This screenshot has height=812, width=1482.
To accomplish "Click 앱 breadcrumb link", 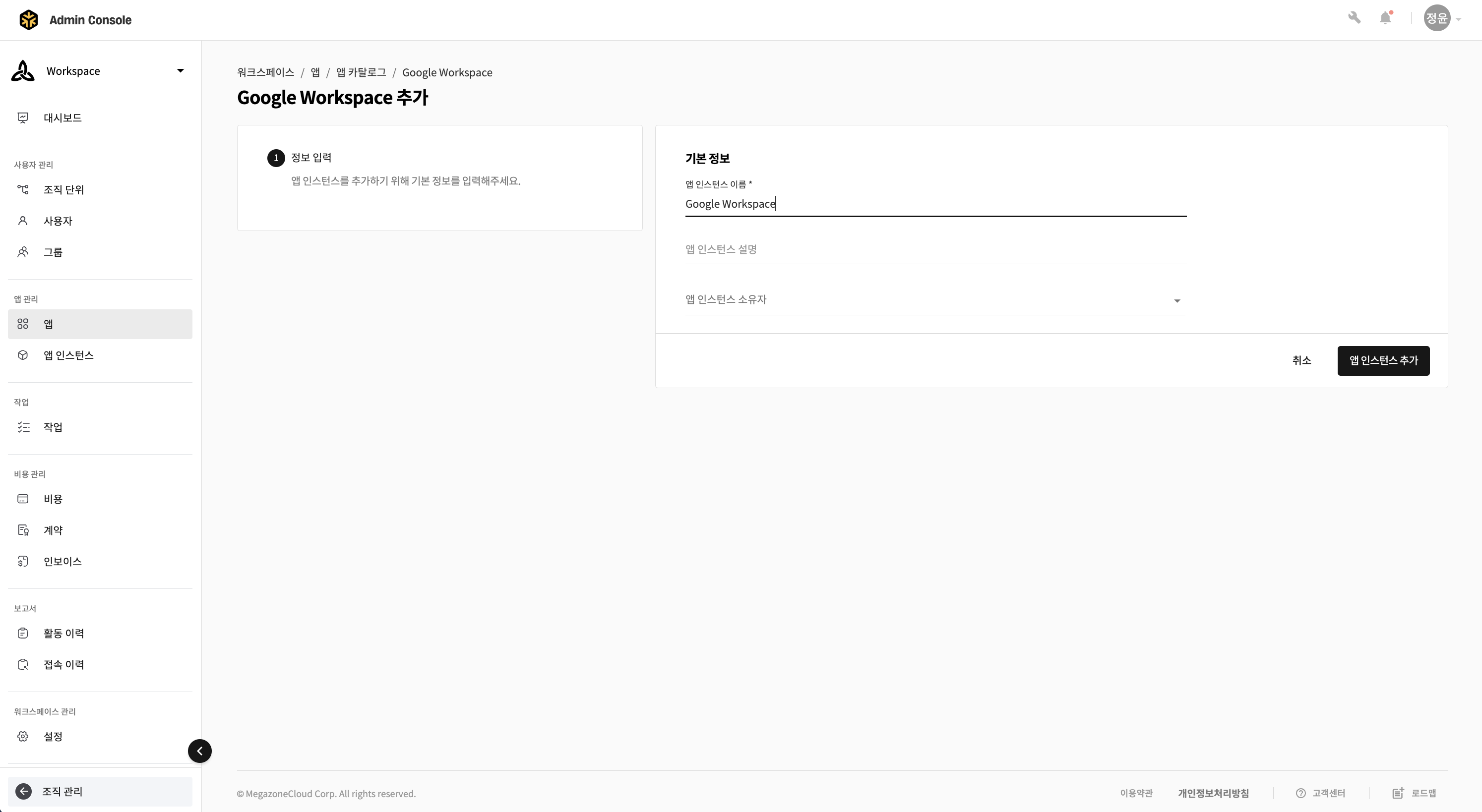I will coord(315,72).
